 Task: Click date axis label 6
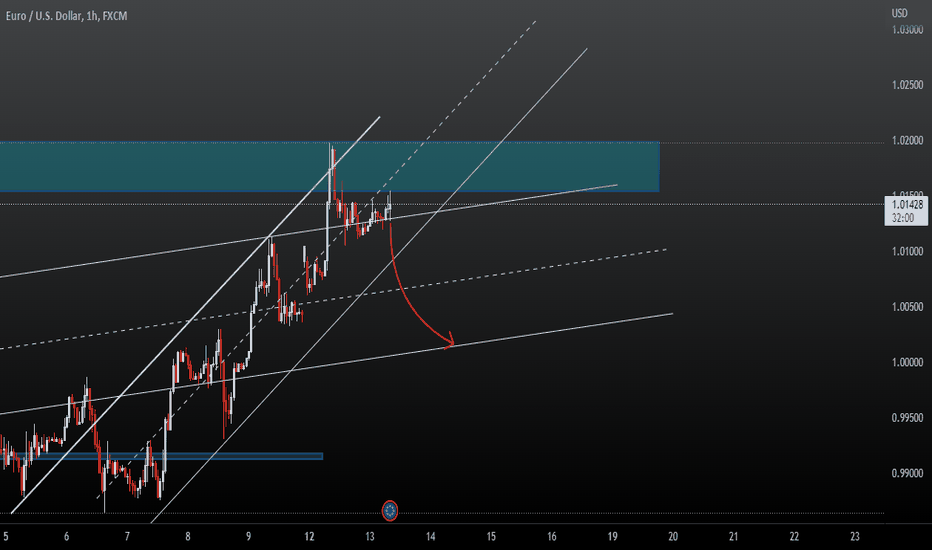(67, 536)
